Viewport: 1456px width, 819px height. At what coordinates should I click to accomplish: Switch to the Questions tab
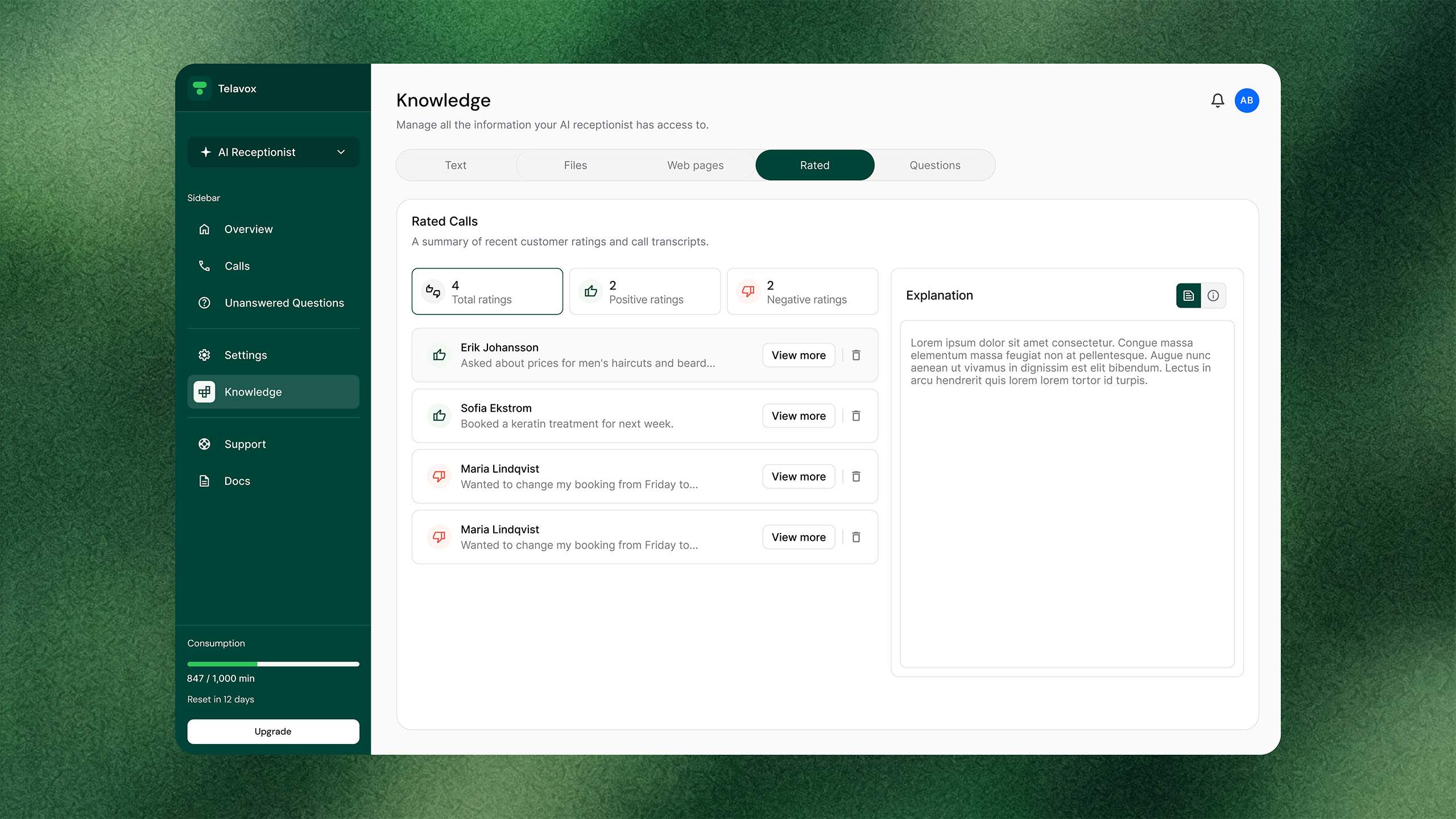[x=934, y=166]
